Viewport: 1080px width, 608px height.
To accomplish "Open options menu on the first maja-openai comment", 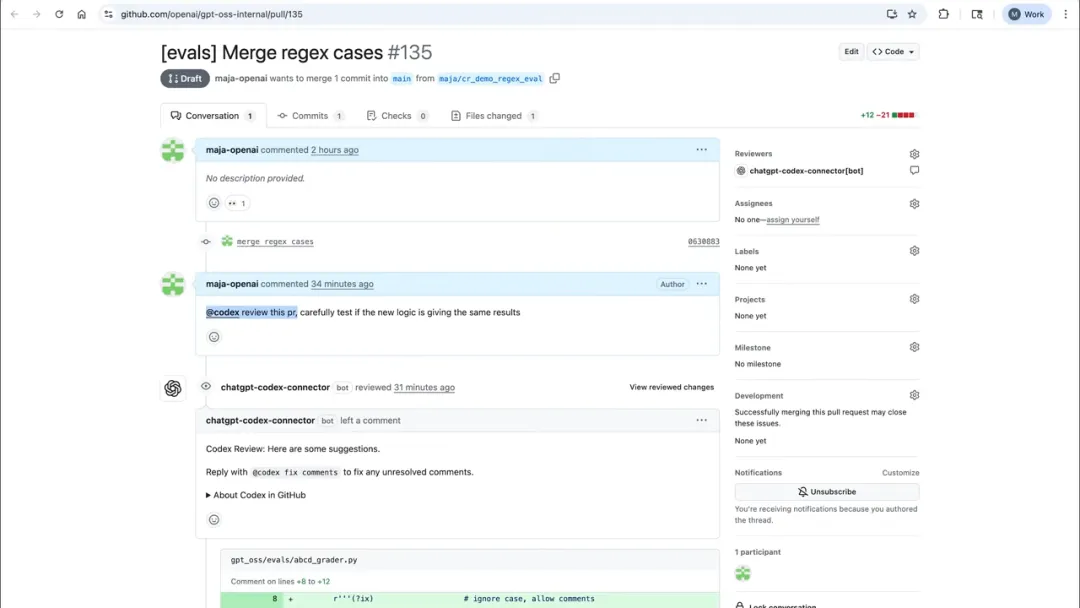I will click(x=701, y=149).
